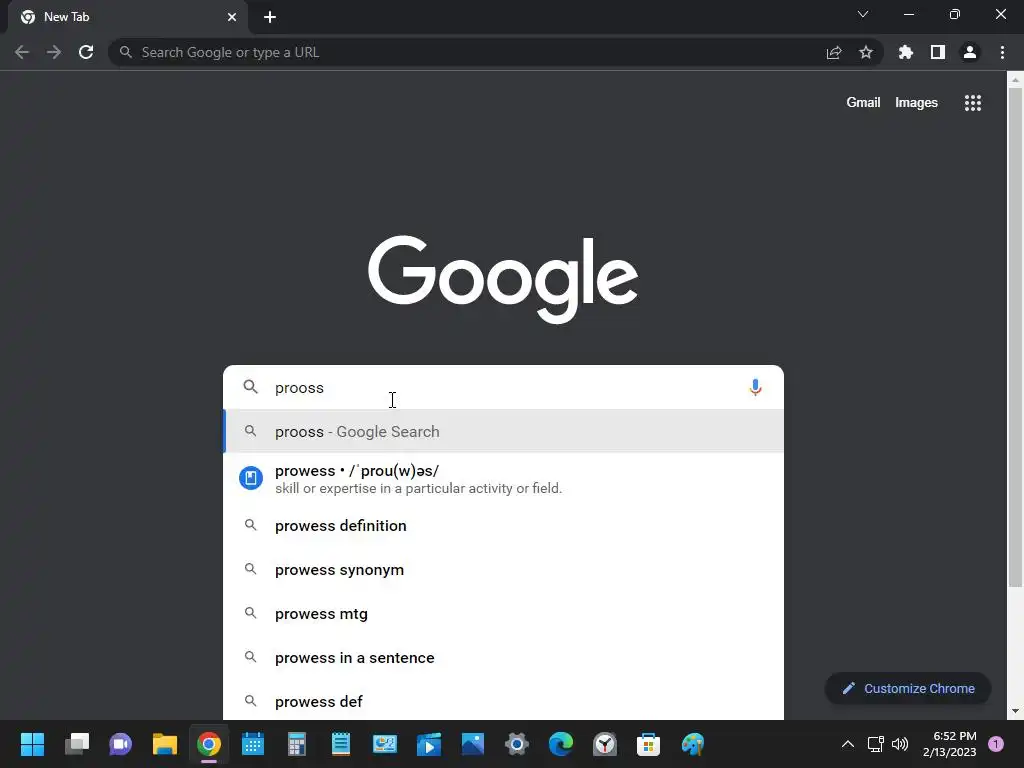
Task: Select 'prowess in a sentence' suggestion
Action: click(x=503, y=658)
